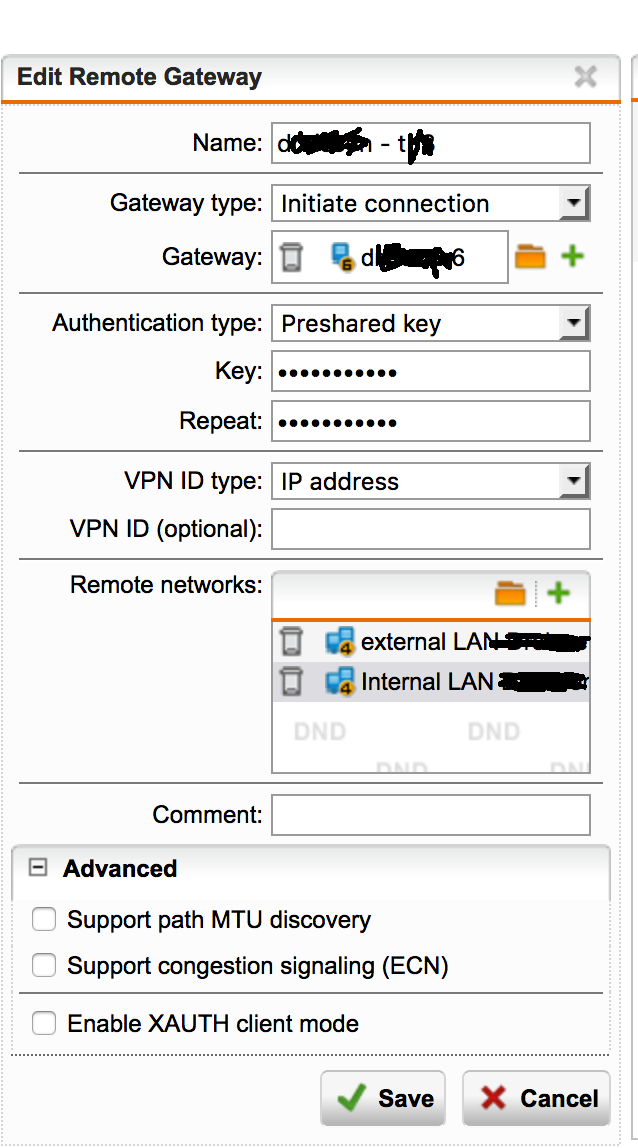Remove Internal LAN with its trash icon

291,682
